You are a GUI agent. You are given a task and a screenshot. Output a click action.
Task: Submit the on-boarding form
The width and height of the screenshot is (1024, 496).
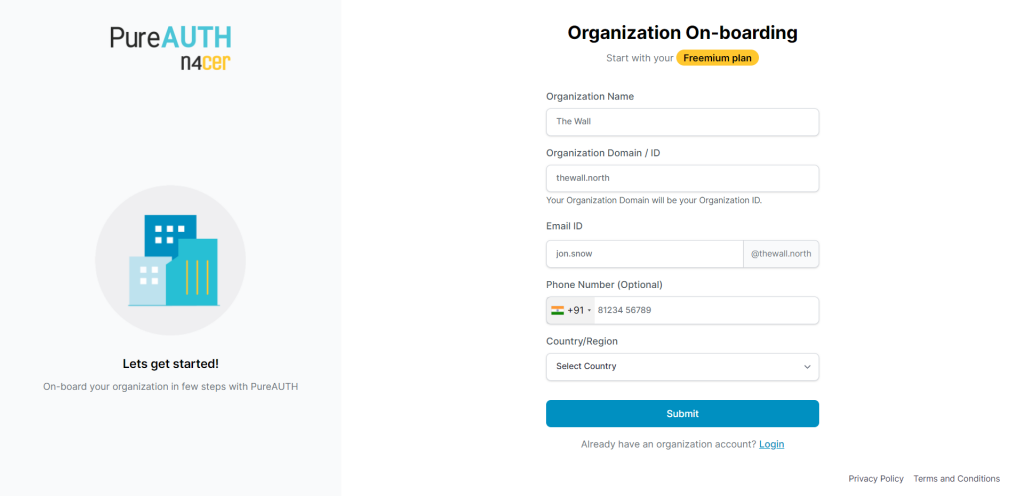(x=682, y=414)
